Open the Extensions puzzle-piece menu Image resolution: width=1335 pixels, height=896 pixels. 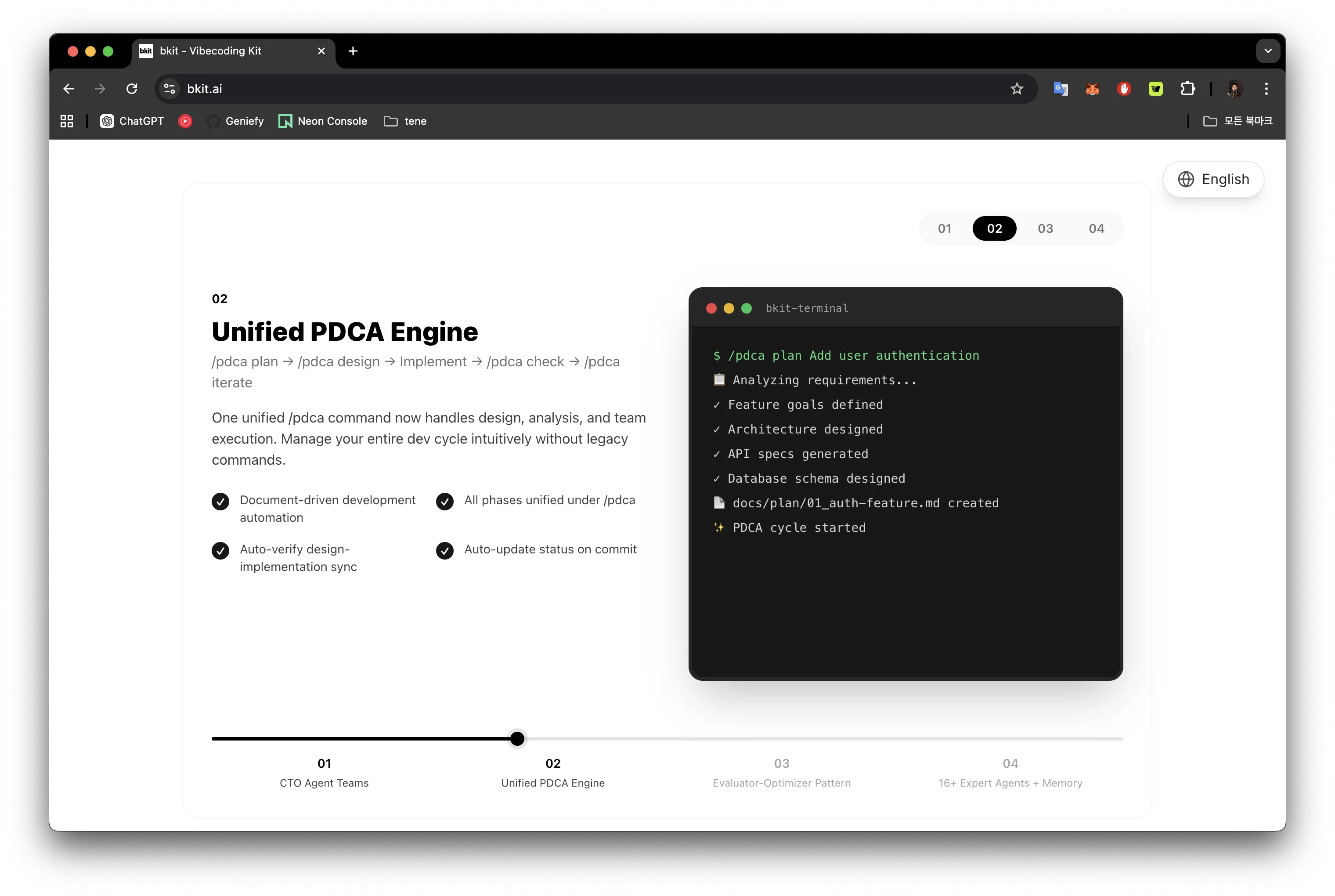[1187, 89]
